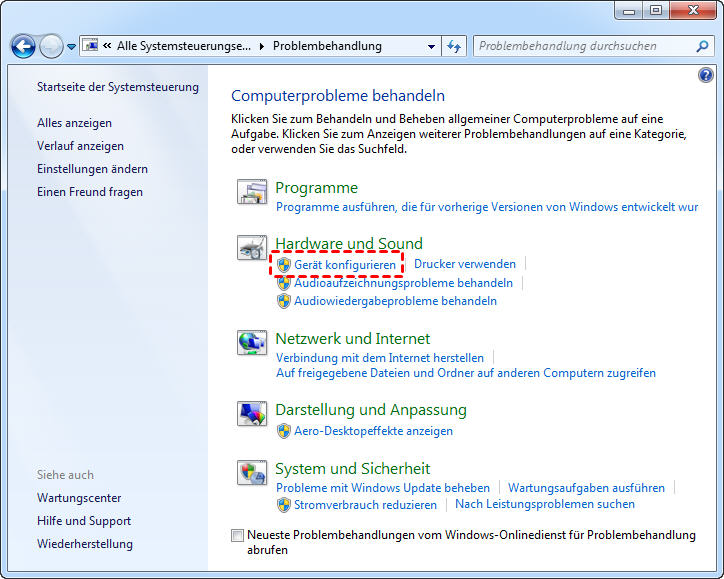Click the control panel icon in address bar
Screen dimensions: 724x579
tap(91, 45)
